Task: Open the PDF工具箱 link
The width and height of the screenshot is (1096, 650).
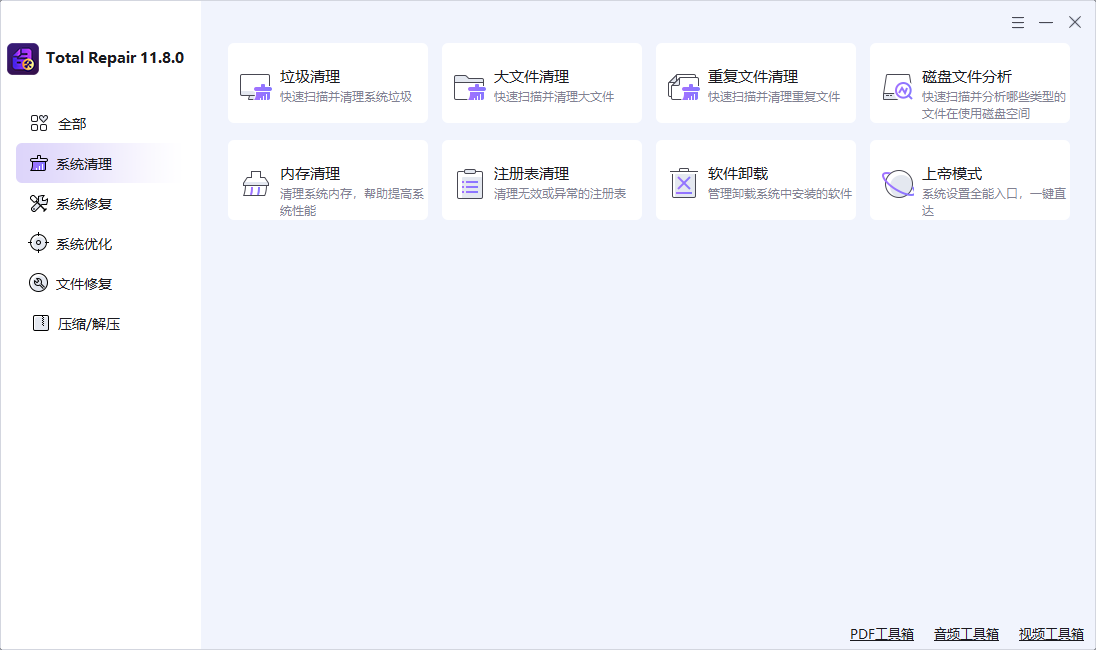Action: 881,633
